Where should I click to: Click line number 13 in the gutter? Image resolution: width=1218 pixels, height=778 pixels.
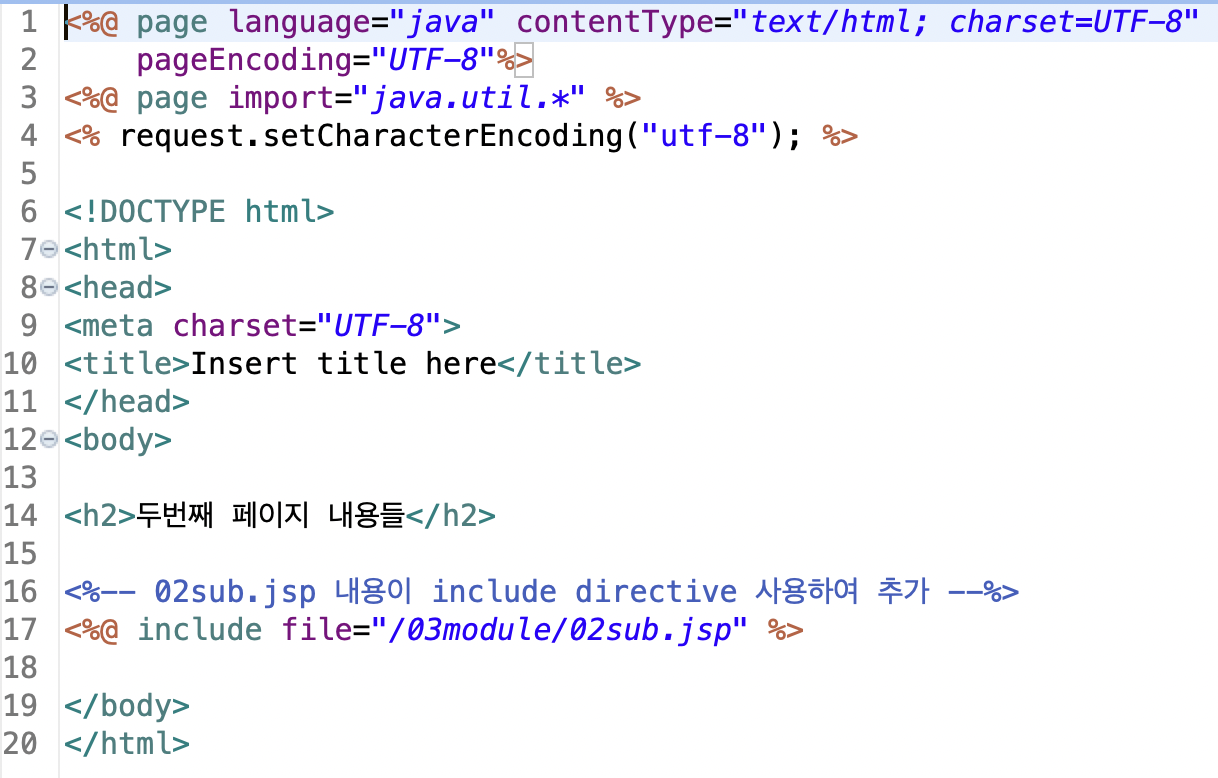(20, 478)
